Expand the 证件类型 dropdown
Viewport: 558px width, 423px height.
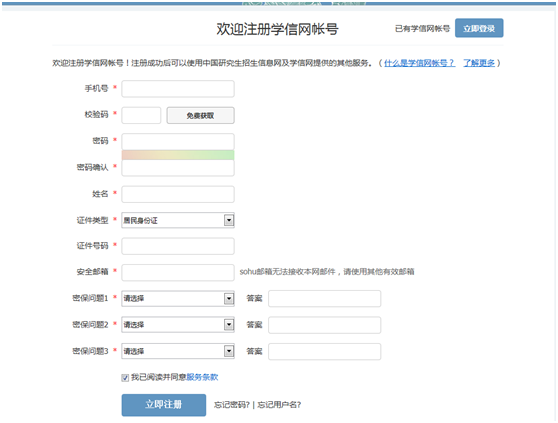[x=178, y=220]
